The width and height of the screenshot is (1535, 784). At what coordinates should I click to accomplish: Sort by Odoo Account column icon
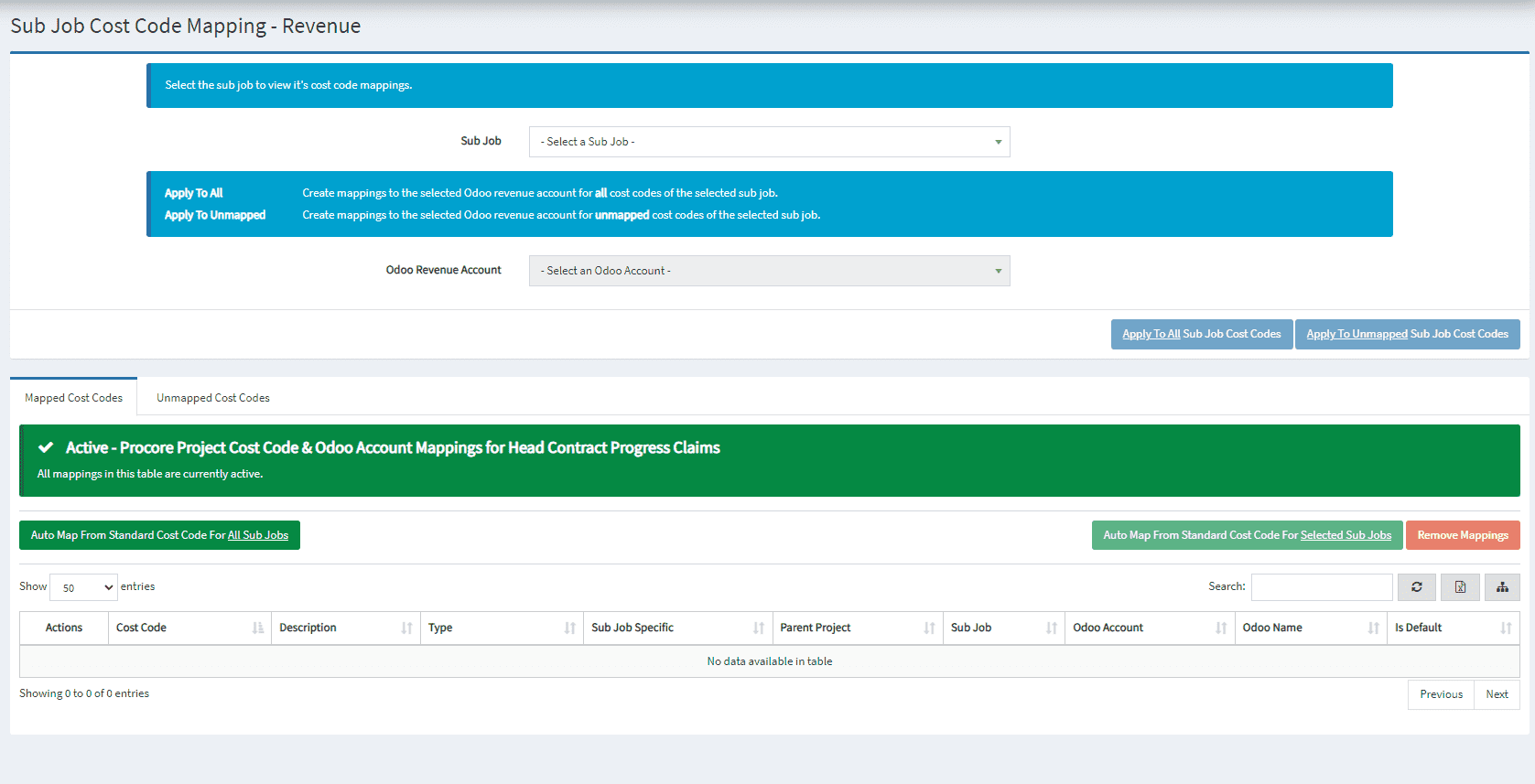point(1221,628)
